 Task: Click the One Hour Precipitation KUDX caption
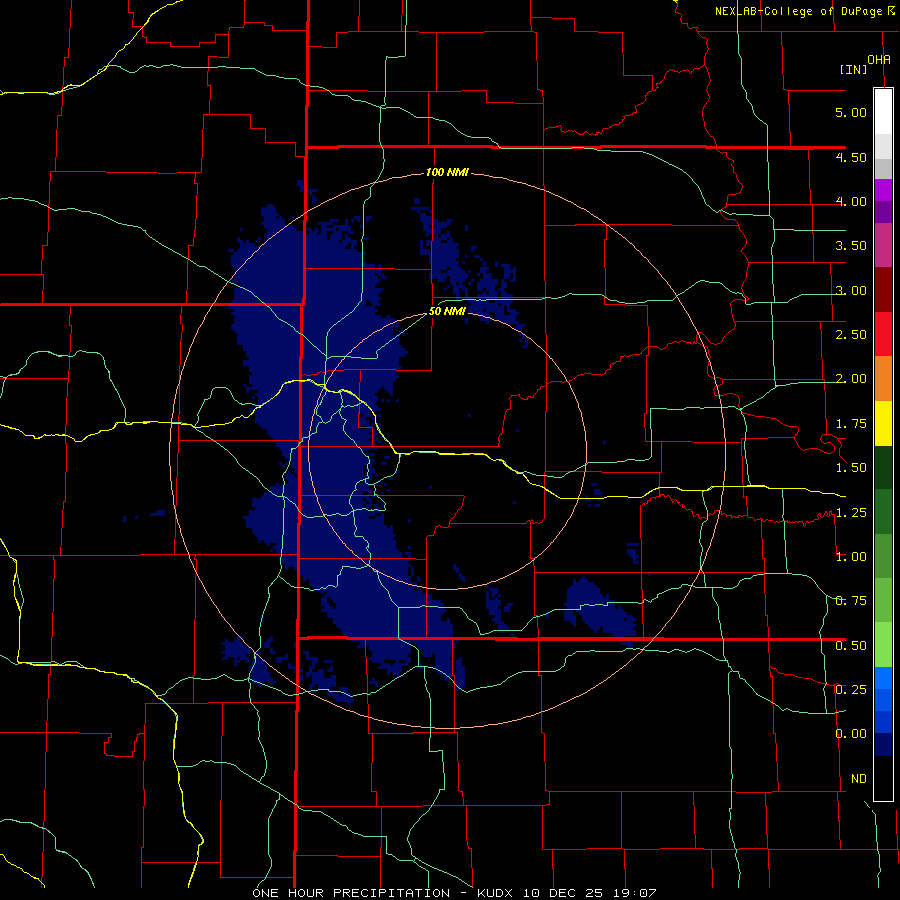tap(454, 893)
